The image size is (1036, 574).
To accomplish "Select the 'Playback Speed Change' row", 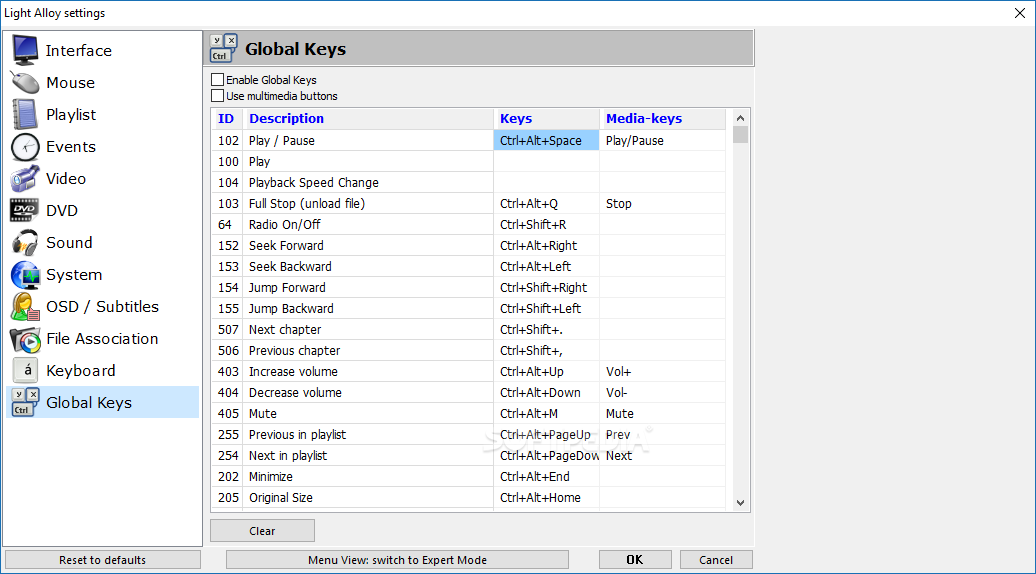I will [468, 182].
